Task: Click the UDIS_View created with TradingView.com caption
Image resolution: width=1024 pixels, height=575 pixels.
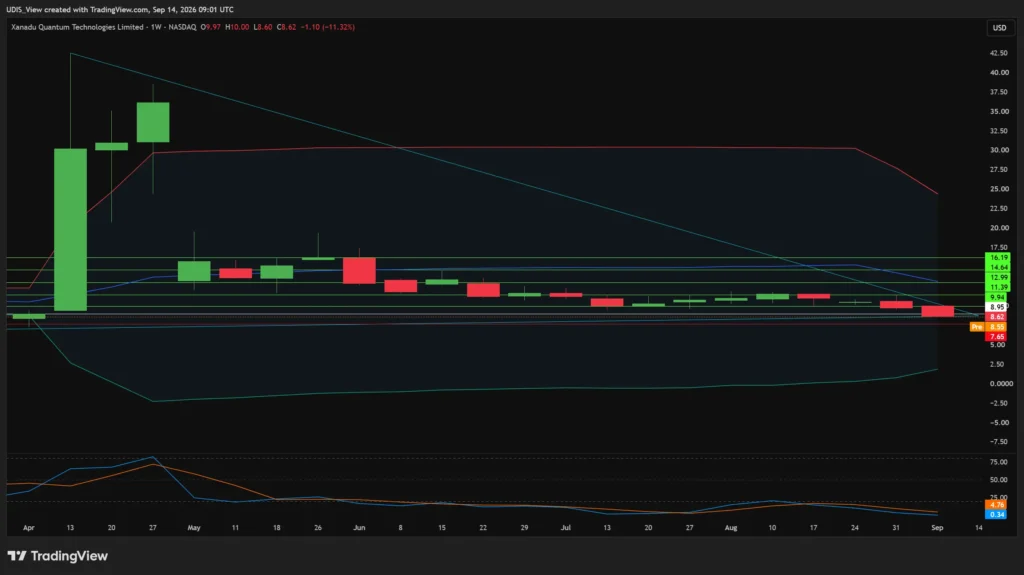Action: point(120,9)
